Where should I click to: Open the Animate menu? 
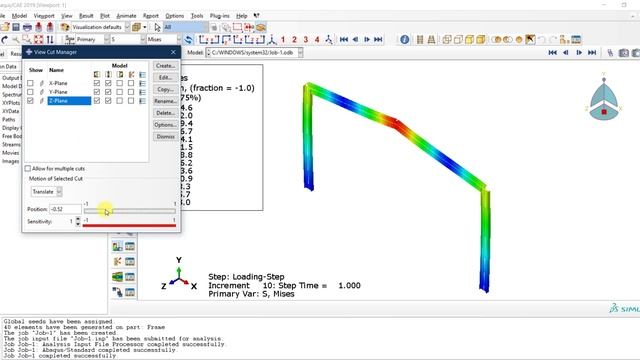pyautogui.click(x=126, y=16)
